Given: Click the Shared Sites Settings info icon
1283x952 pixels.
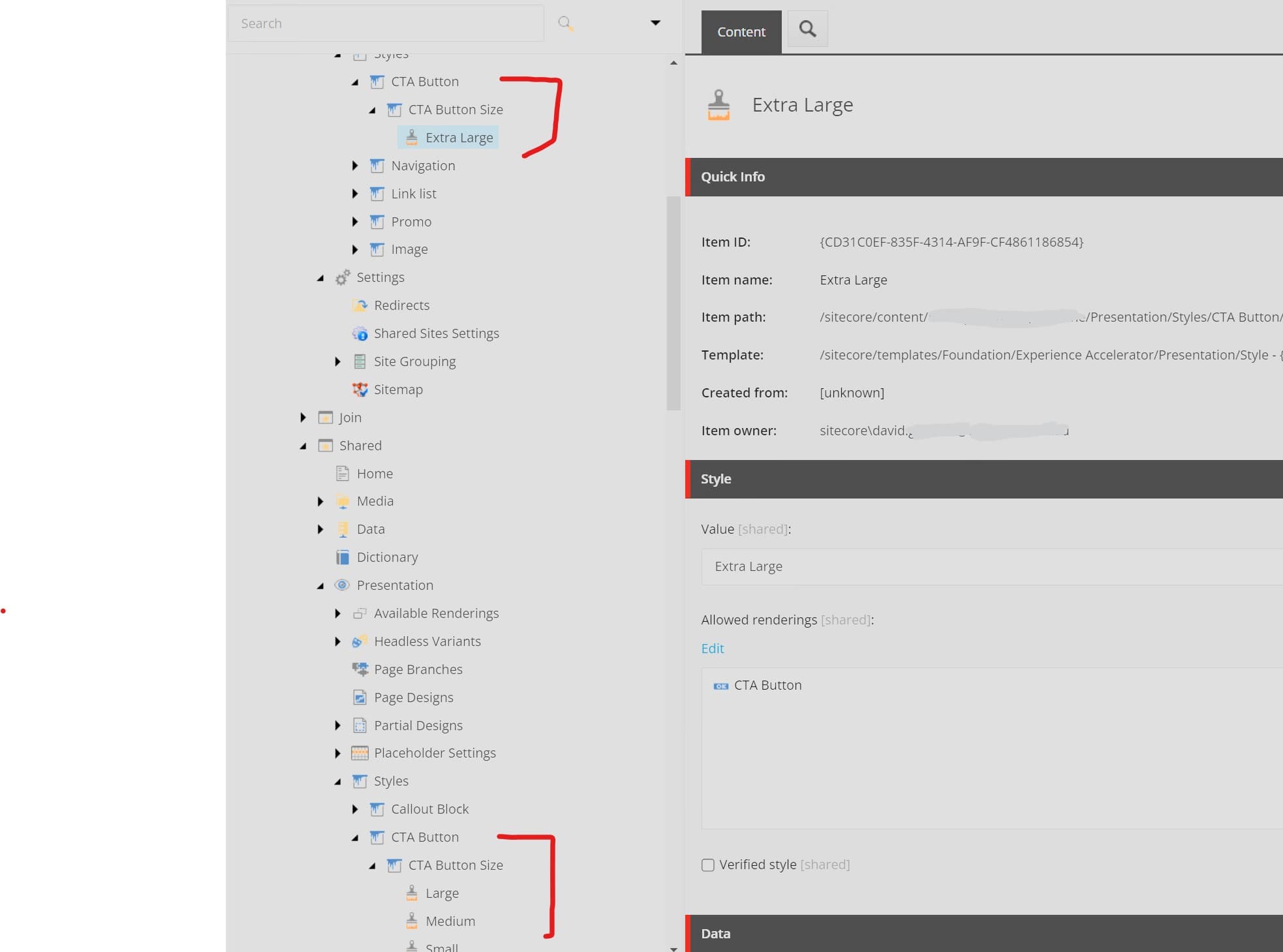Looking at the screenshot, I should coord(360,333).
